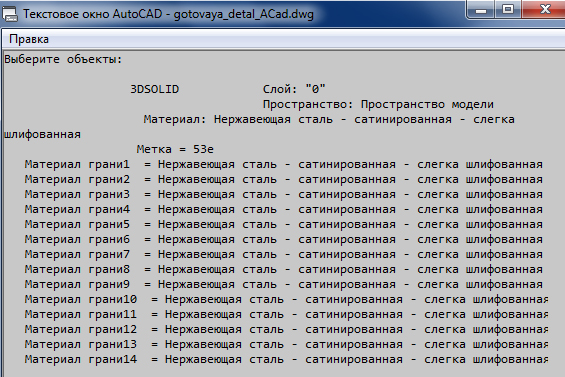Click the 'Материал: Нержавеющая сталь' line
This screenshot has width=565, height=377.
tap(329, 119)
